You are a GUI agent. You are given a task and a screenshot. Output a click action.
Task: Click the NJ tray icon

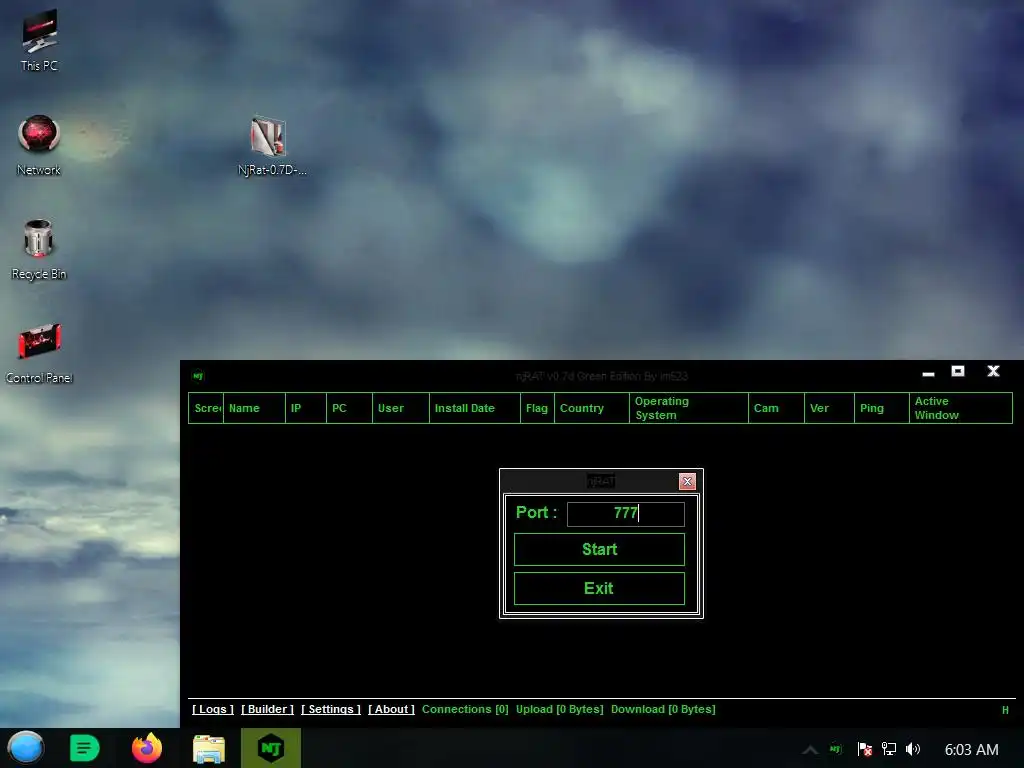pyautogui.click(x=836, y=749)
